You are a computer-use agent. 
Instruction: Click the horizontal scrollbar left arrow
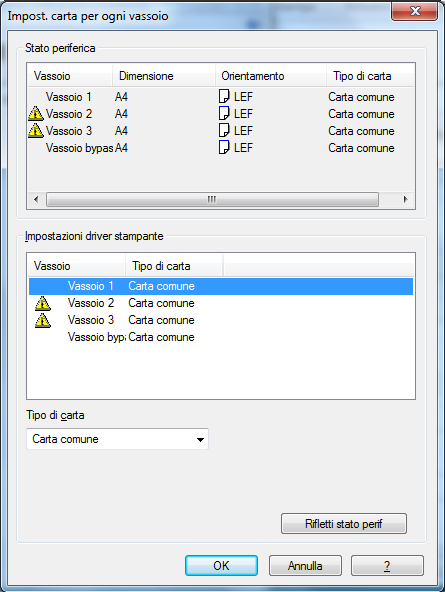click(36, 199)
